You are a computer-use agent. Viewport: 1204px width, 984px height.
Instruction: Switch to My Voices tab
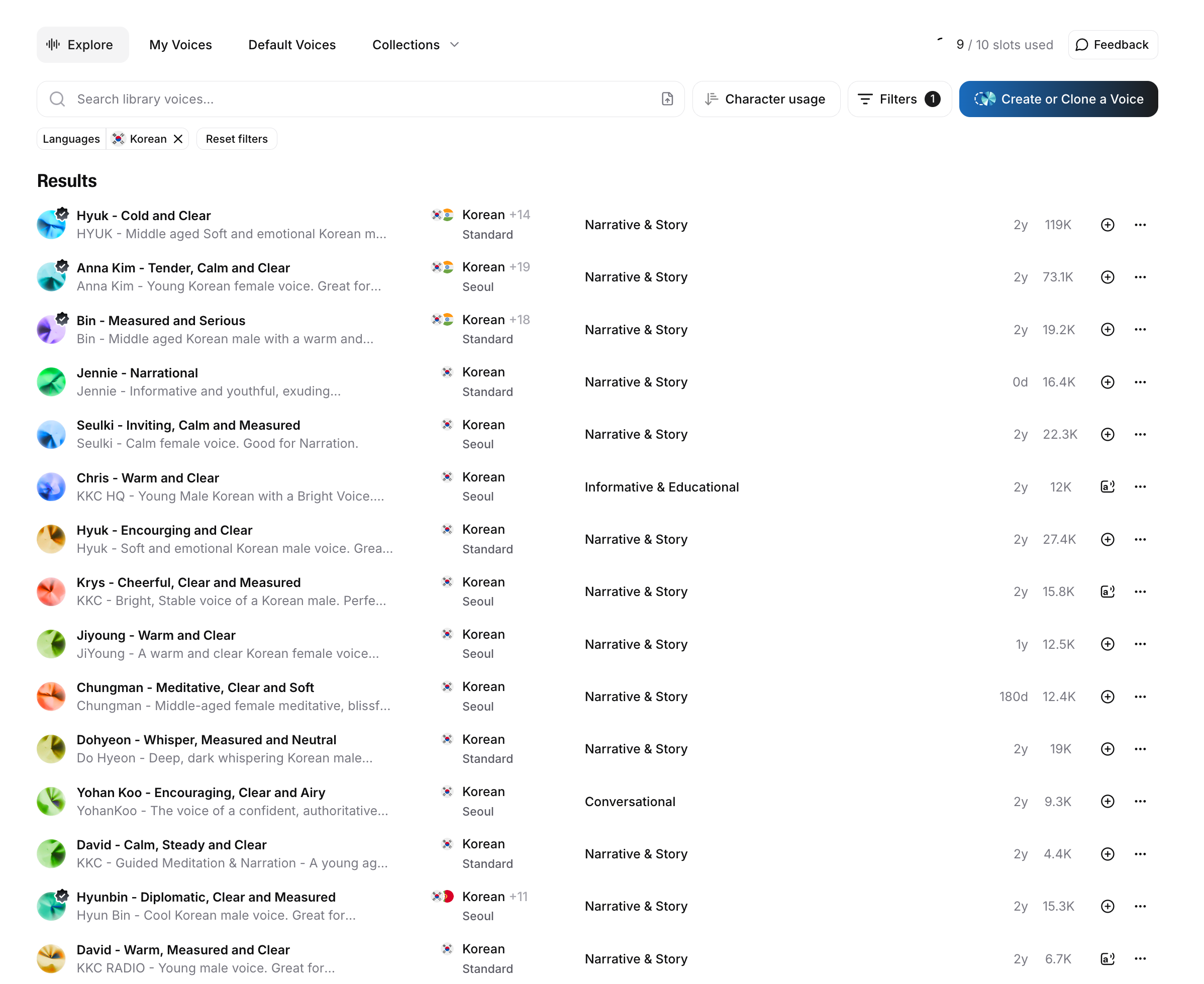(x=180, y=45)
